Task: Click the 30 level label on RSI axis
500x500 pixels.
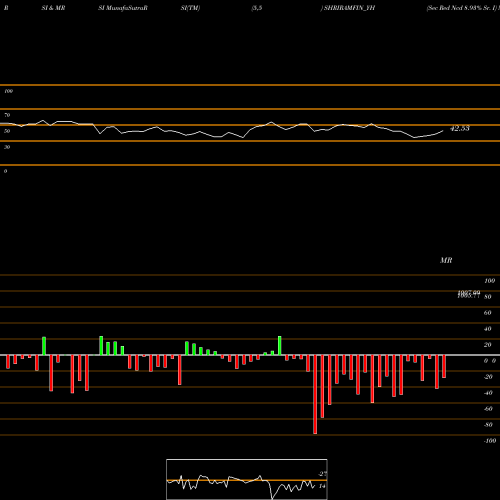Action: click(x=7, y=147)
